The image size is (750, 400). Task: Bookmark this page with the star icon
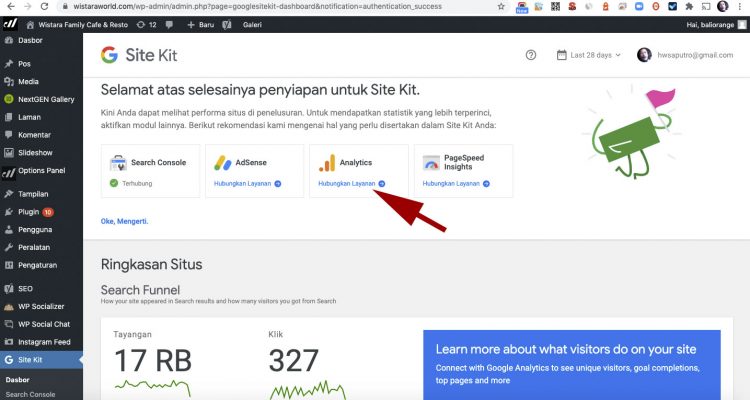(501, 7)
